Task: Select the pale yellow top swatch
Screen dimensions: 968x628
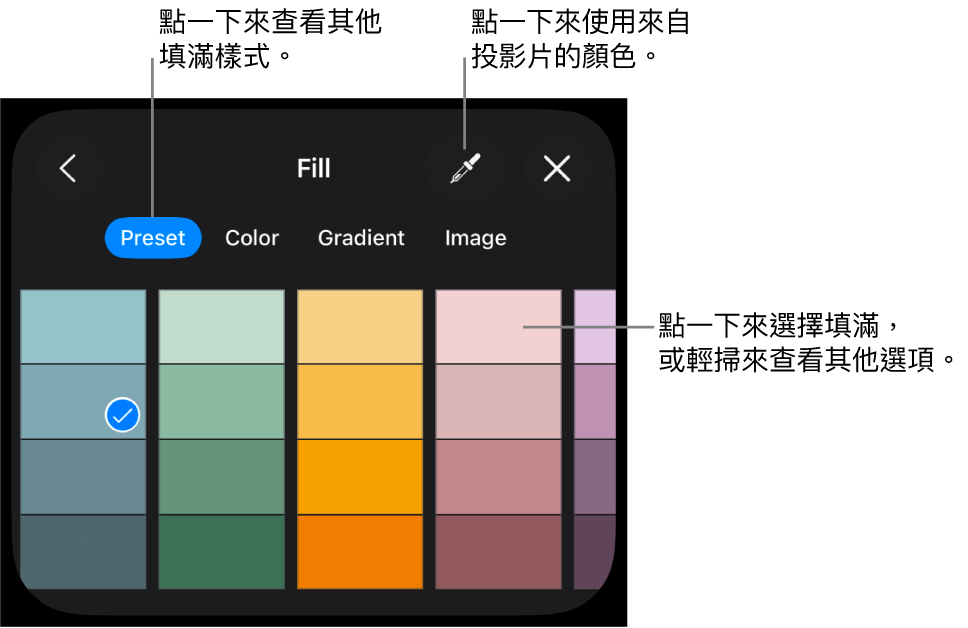Action: click(360, 327)
